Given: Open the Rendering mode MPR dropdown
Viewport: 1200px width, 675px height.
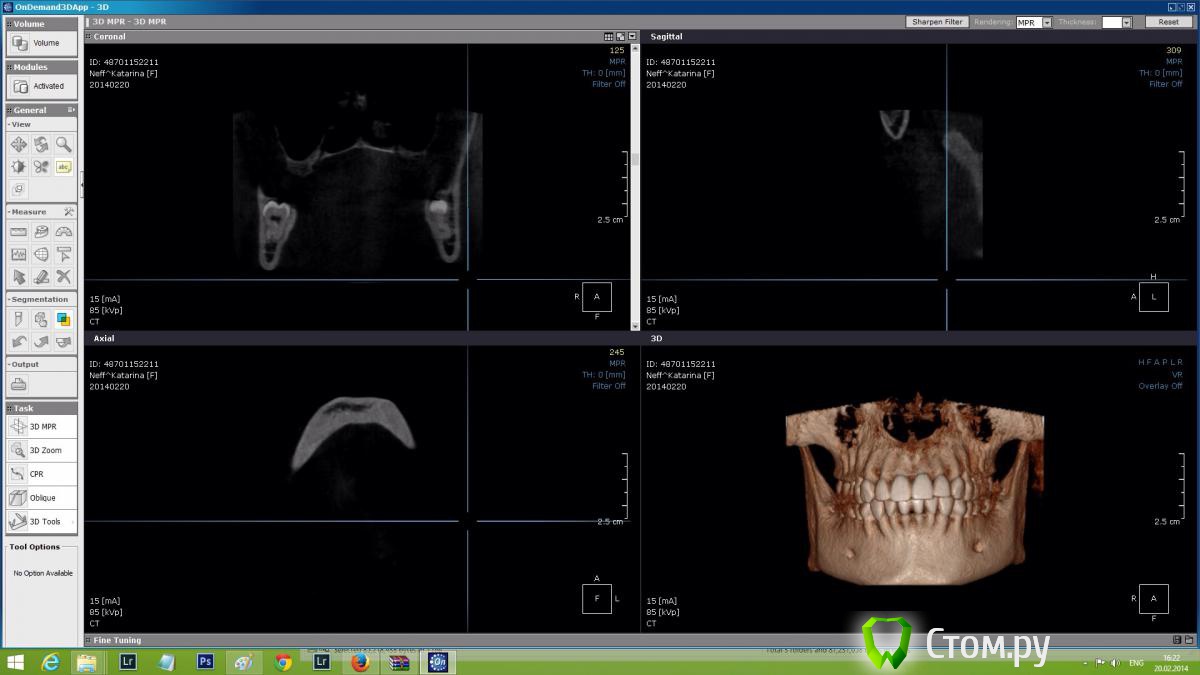Looking at the screenshot, I should point(1046,22).
